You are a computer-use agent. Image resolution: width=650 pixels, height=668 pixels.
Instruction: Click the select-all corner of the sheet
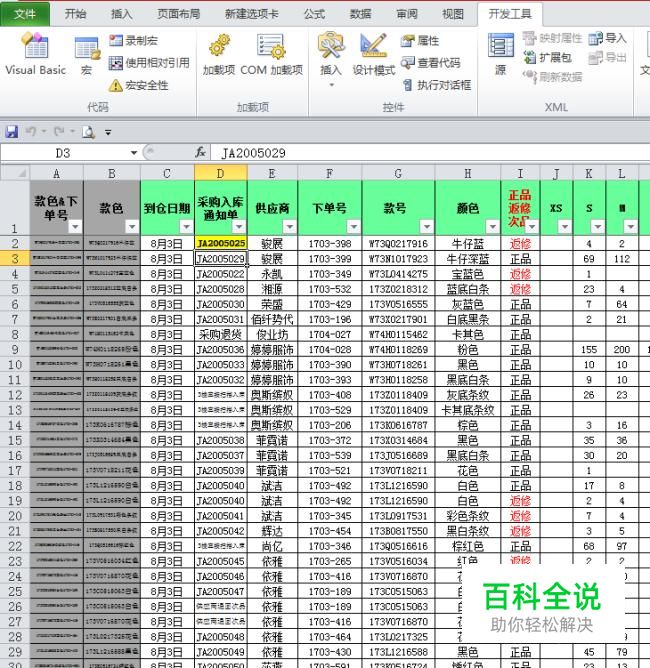[x=15, y=173]
